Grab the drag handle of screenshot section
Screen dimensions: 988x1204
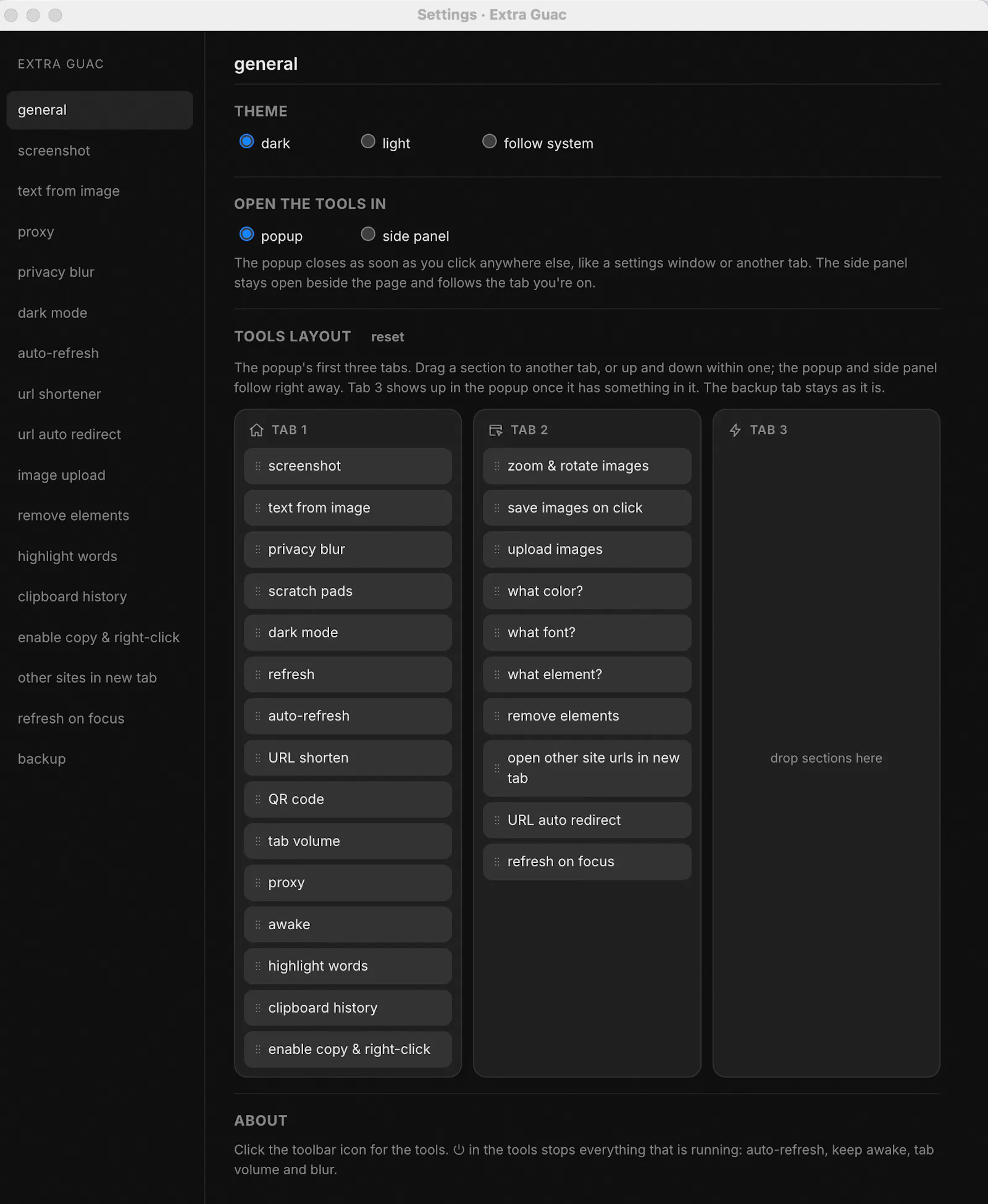tap(258, 466)
